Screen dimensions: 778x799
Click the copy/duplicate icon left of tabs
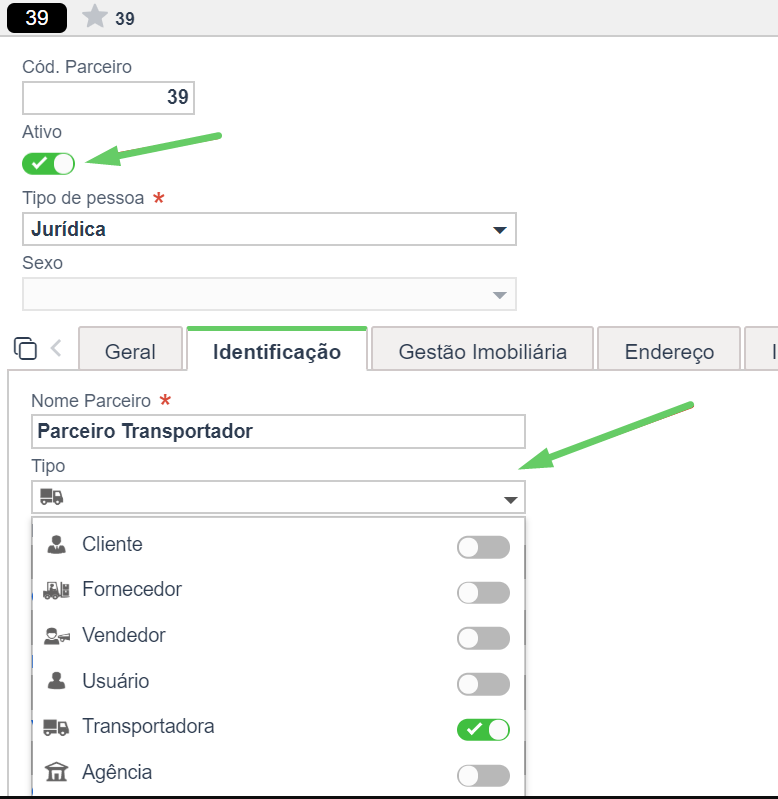[25, 349]
